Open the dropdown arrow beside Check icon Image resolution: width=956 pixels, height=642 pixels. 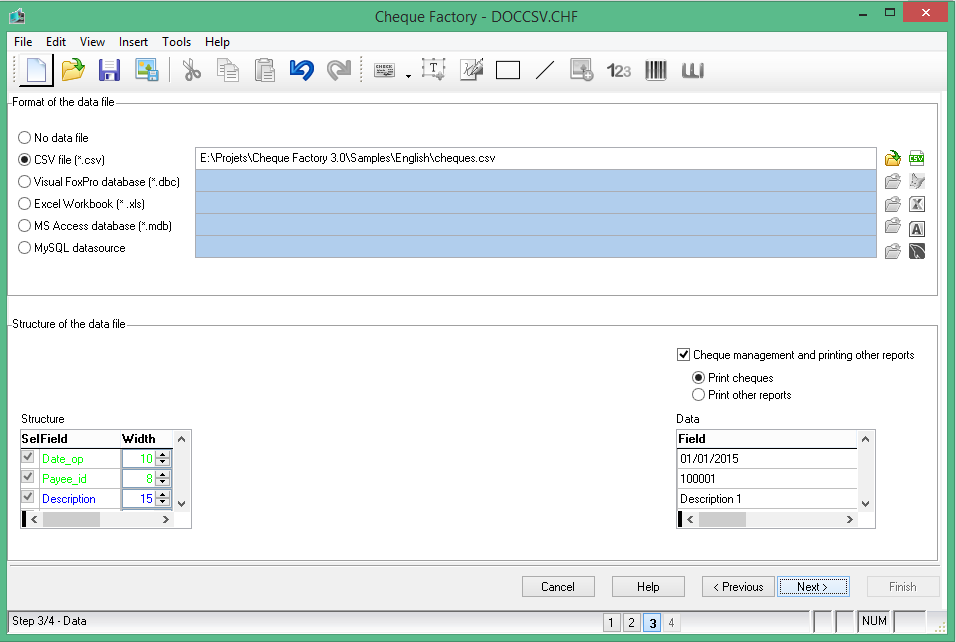(x=408, y=76)
